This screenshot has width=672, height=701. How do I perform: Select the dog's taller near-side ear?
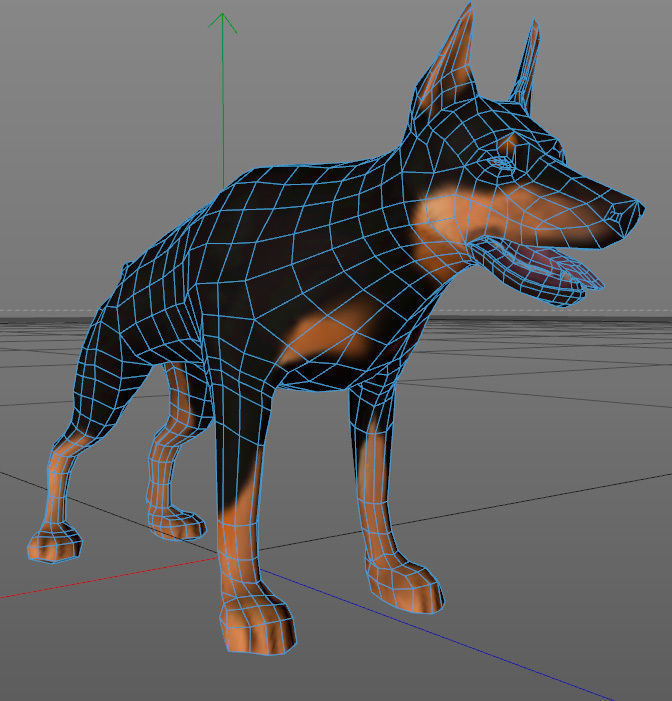445,67
